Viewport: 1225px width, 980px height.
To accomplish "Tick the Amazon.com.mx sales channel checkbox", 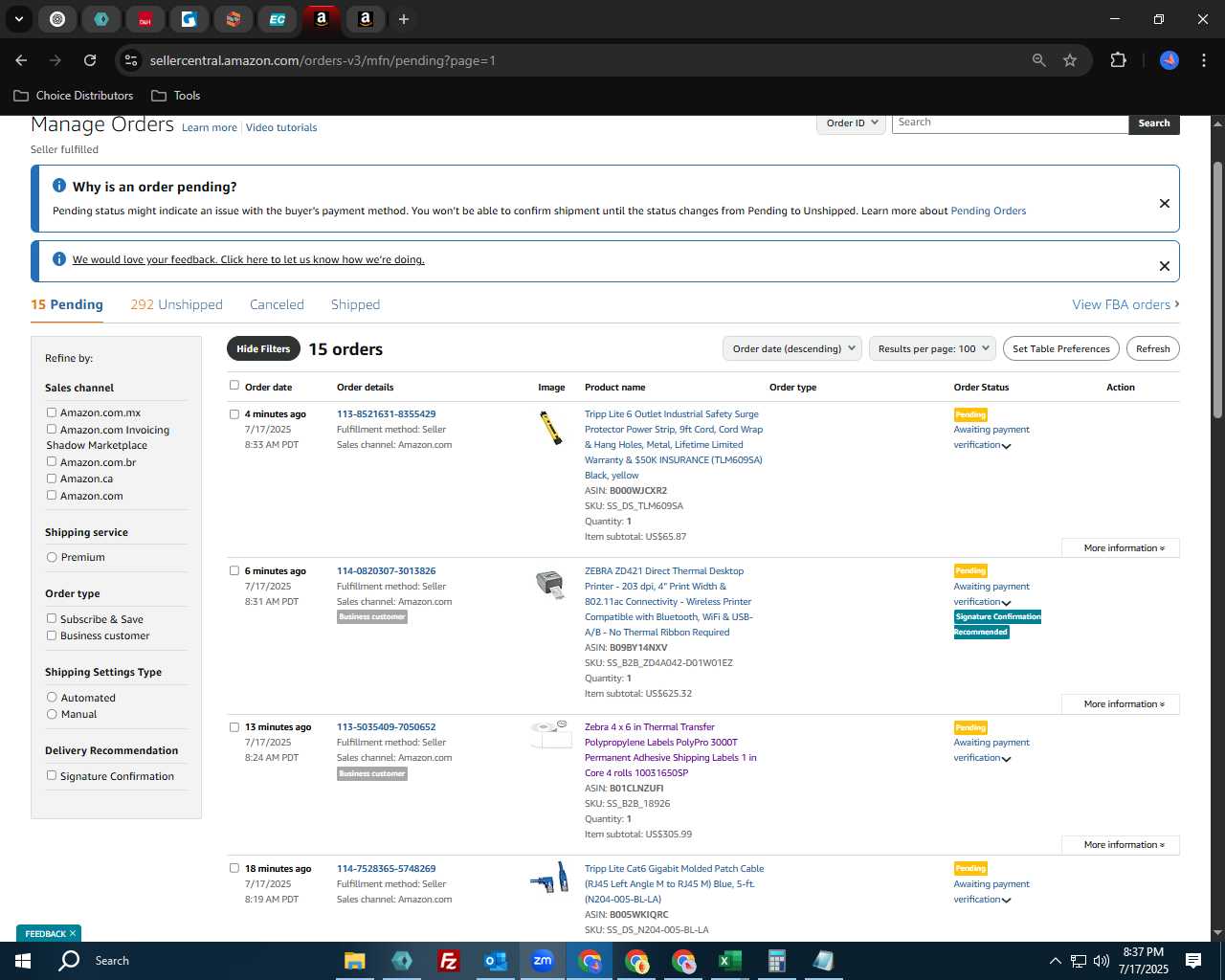I will tap(52, 412).
